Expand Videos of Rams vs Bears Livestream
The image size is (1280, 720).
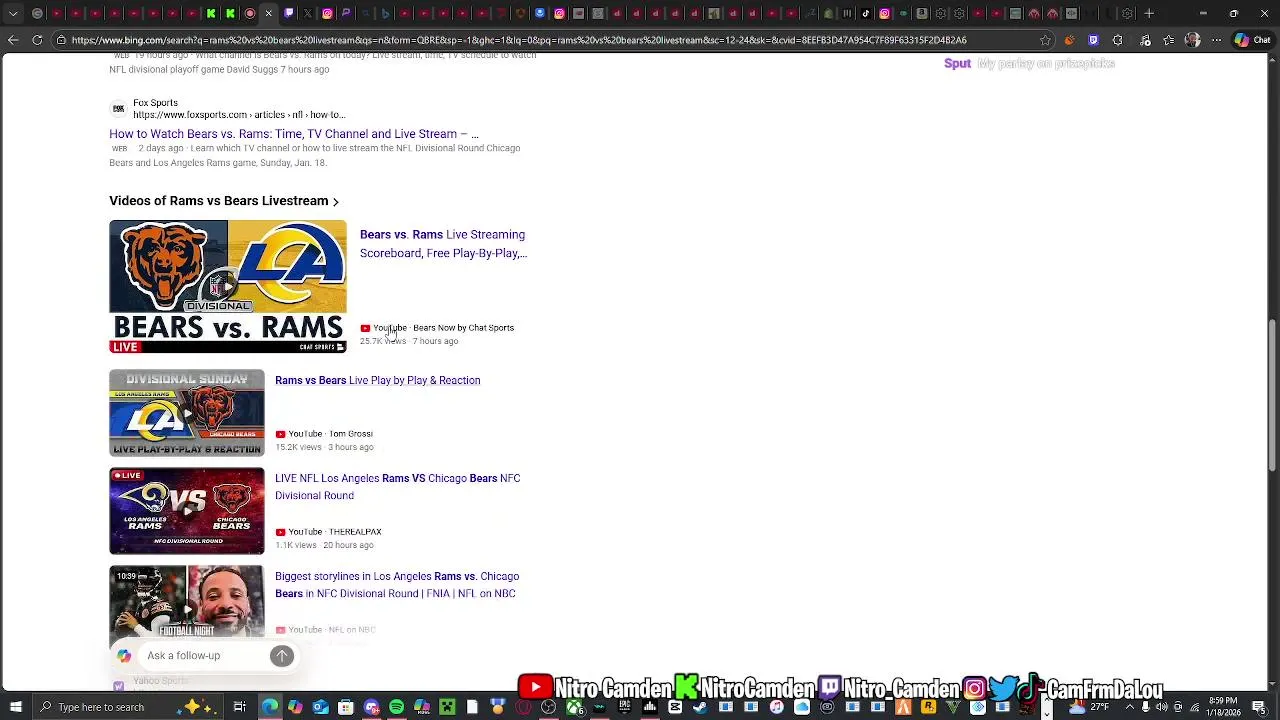pos(224,201)
